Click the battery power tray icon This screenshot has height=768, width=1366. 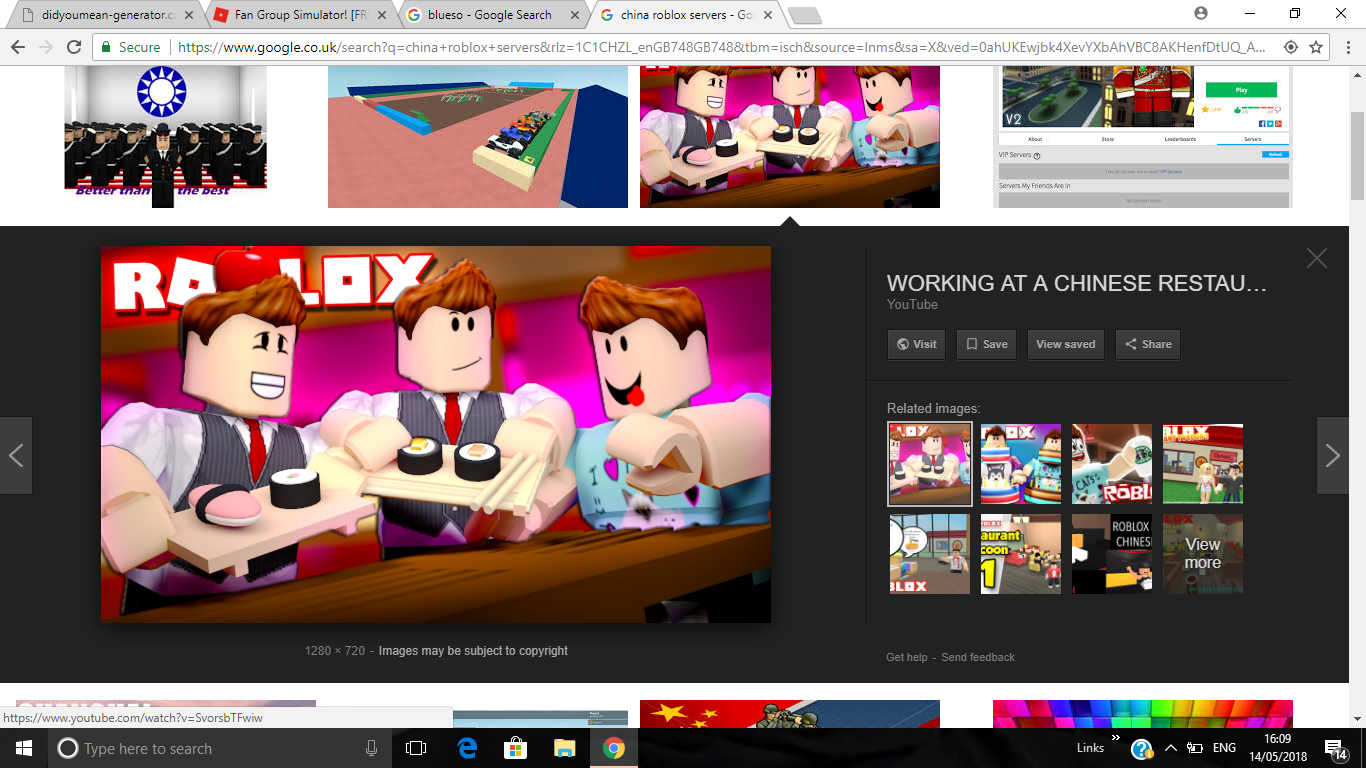(x=1194, y=748)
